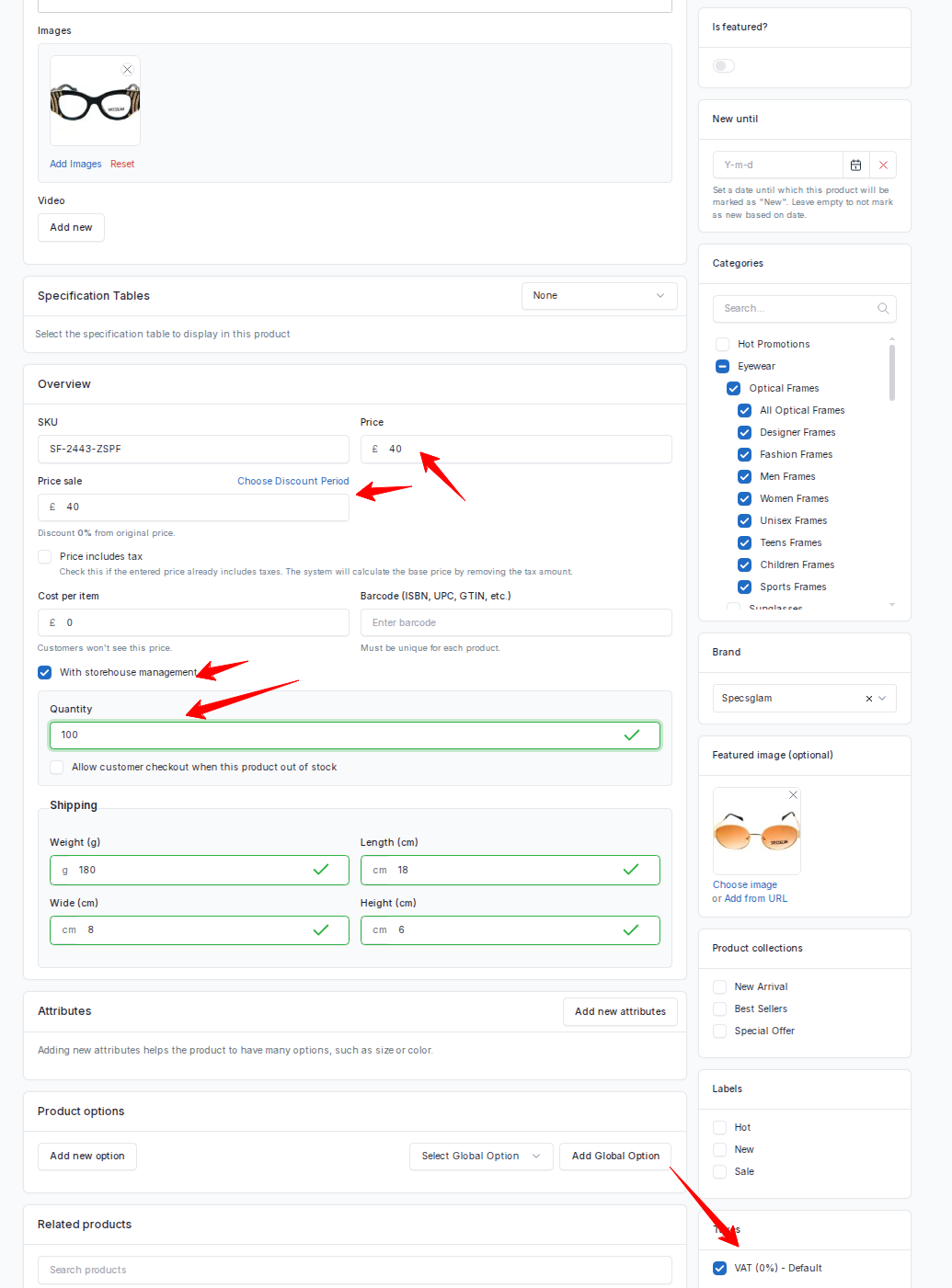The image size is (952, 1288).
Task: Uncheck the Designer Frames category
Action: (745, 432)
